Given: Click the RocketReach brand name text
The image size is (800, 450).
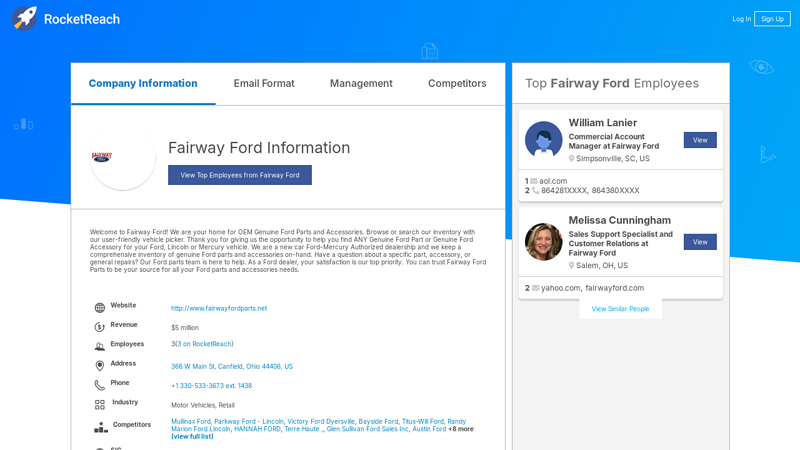Looking at the screenshot, I should pos(82,19).
